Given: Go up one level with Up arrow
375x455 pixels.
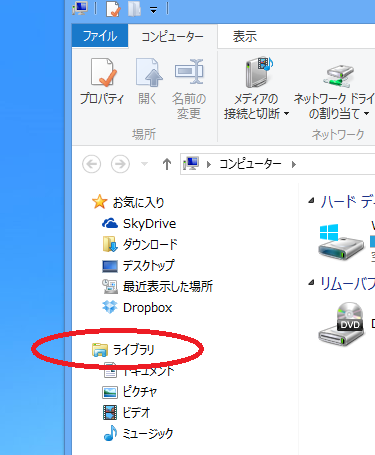Looking at the screenshot, I should (x=167, y=164).
